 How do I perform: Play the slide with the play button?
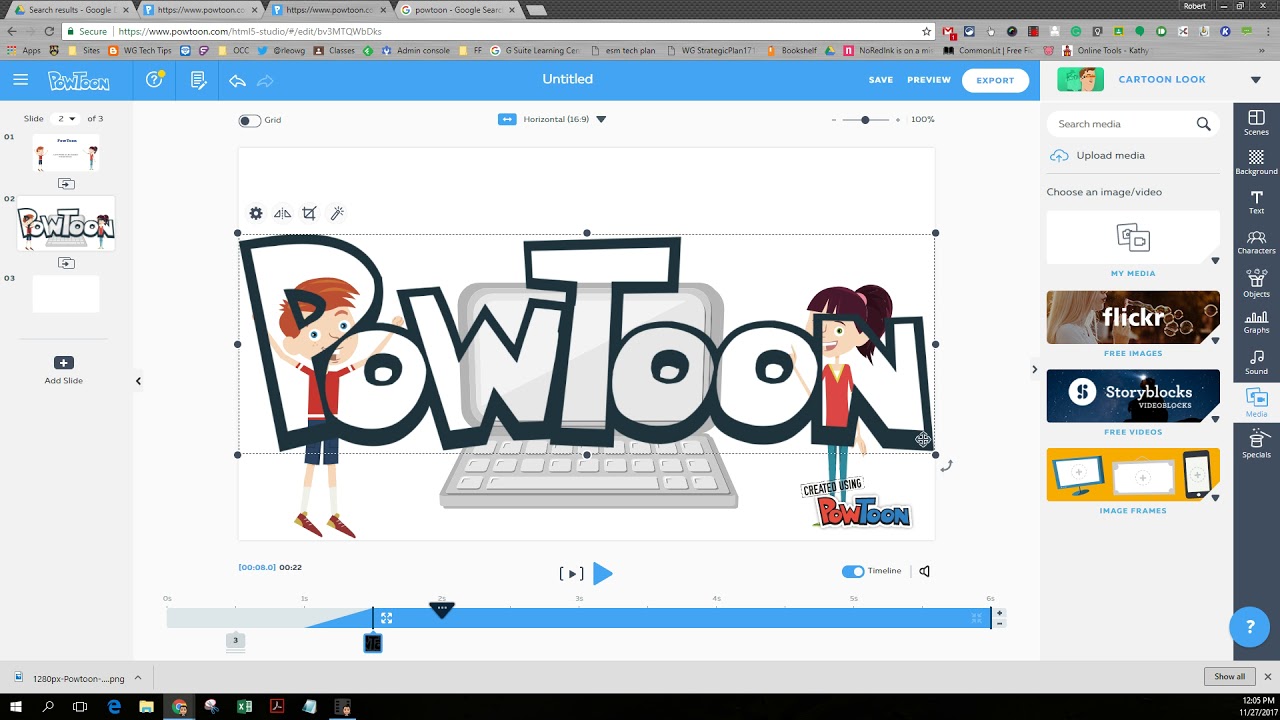602,573
